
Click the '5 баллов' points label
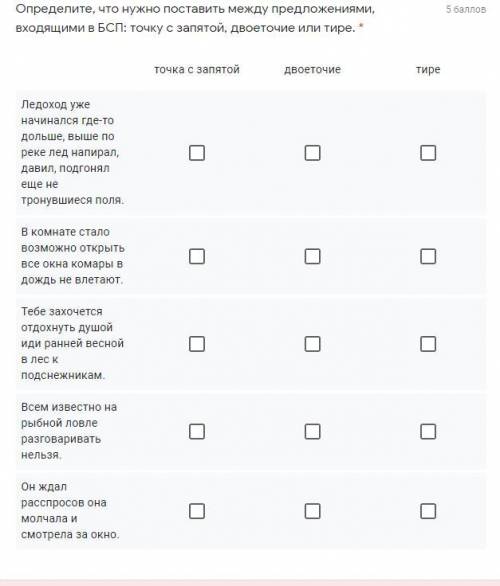[466, 9]
